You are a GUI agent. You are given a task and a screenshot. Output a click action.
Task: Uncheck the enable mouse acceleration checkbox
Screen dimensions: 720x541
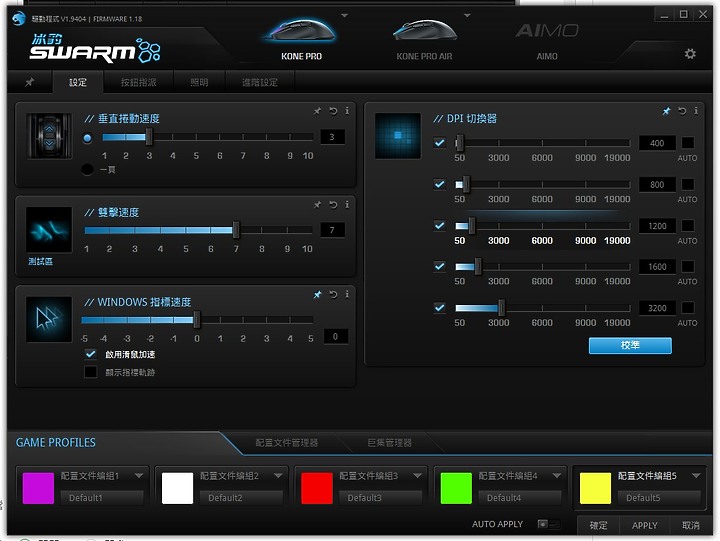point(90,354)
